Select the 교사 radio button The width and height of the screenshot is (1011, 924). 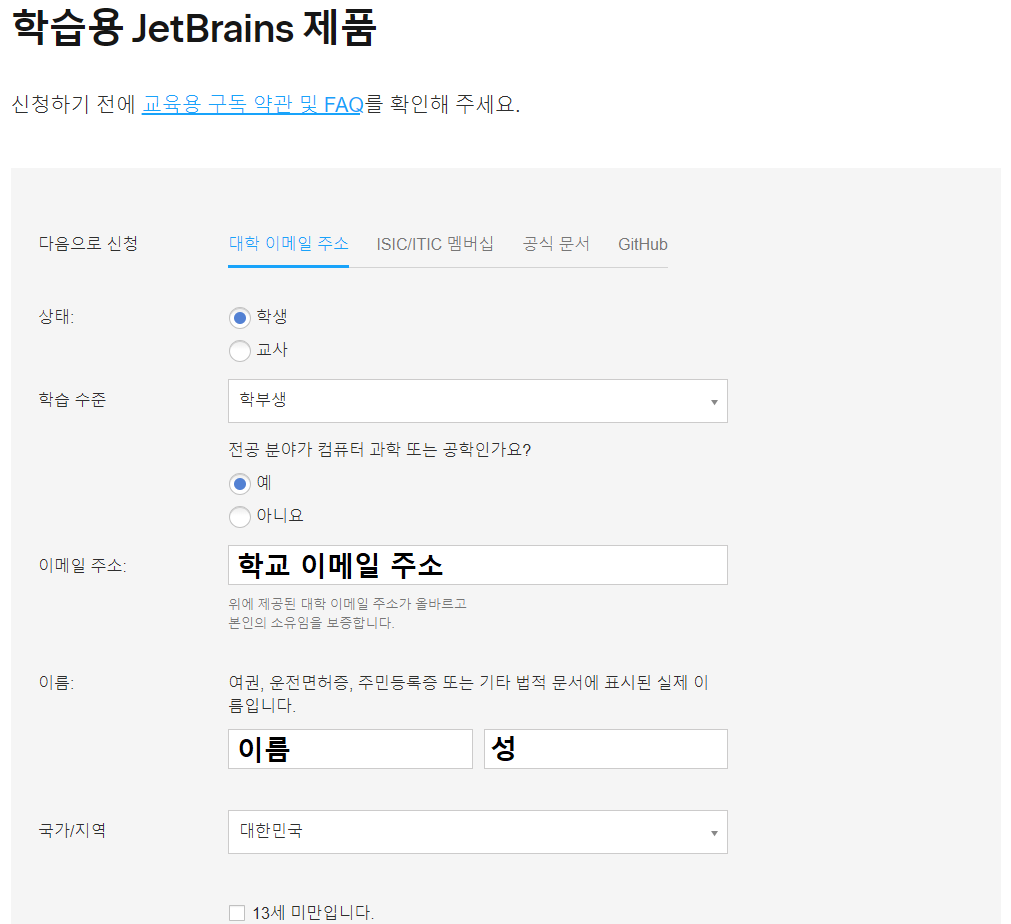tap(240, 351)
